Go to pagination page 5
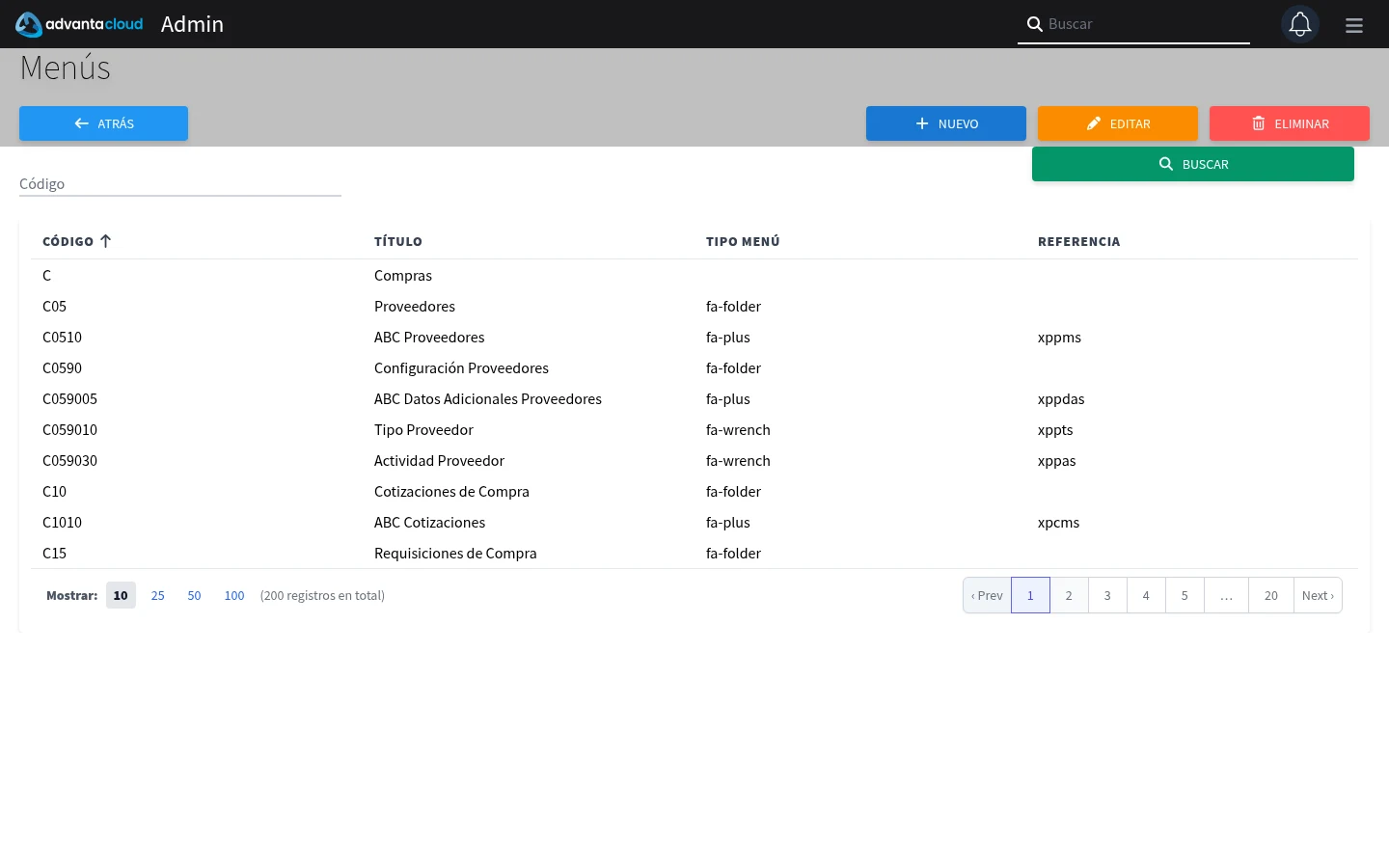 (1185, 595)
